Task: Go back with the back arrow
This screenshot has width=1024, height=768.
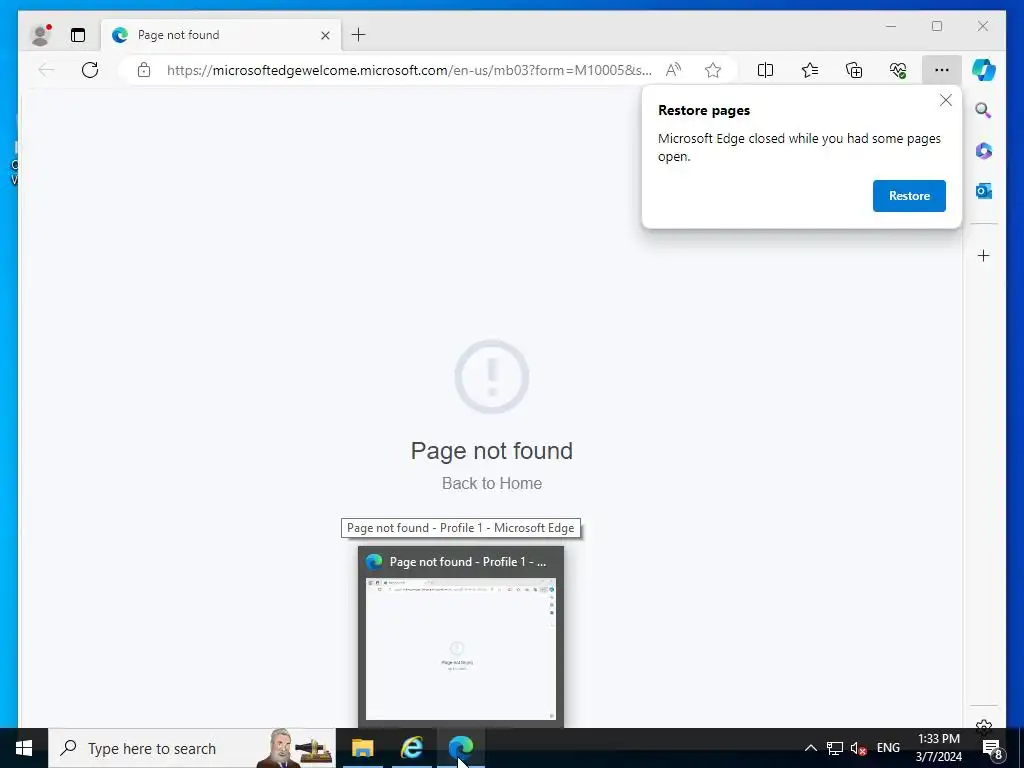Action: click(46, 70)
